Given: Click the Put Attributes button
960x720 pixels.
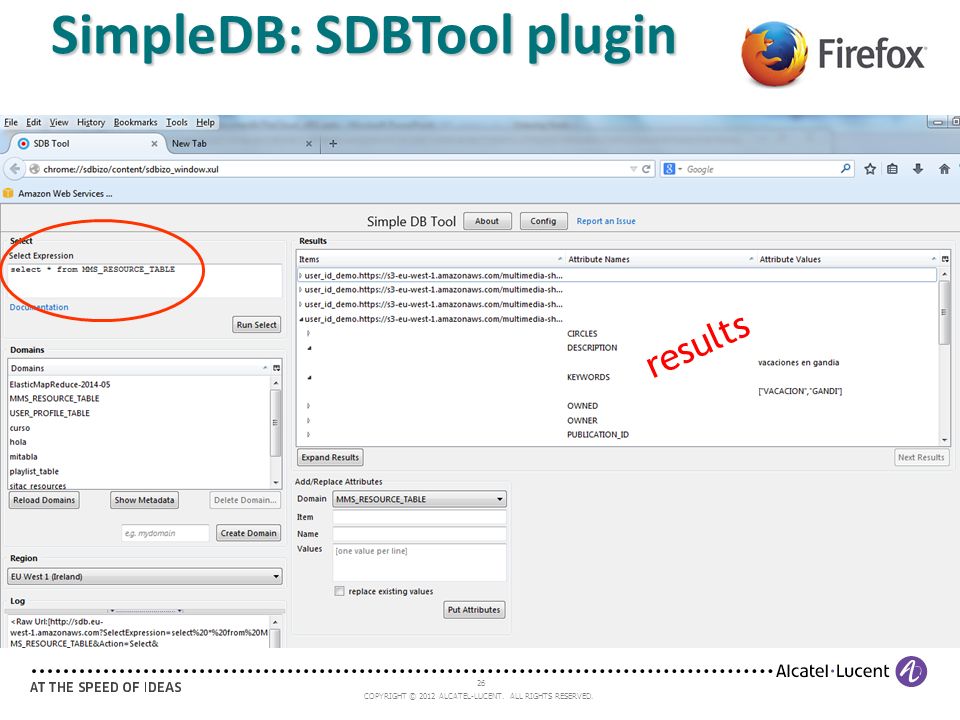Looking at the screenshot, I should coord(474,610).
